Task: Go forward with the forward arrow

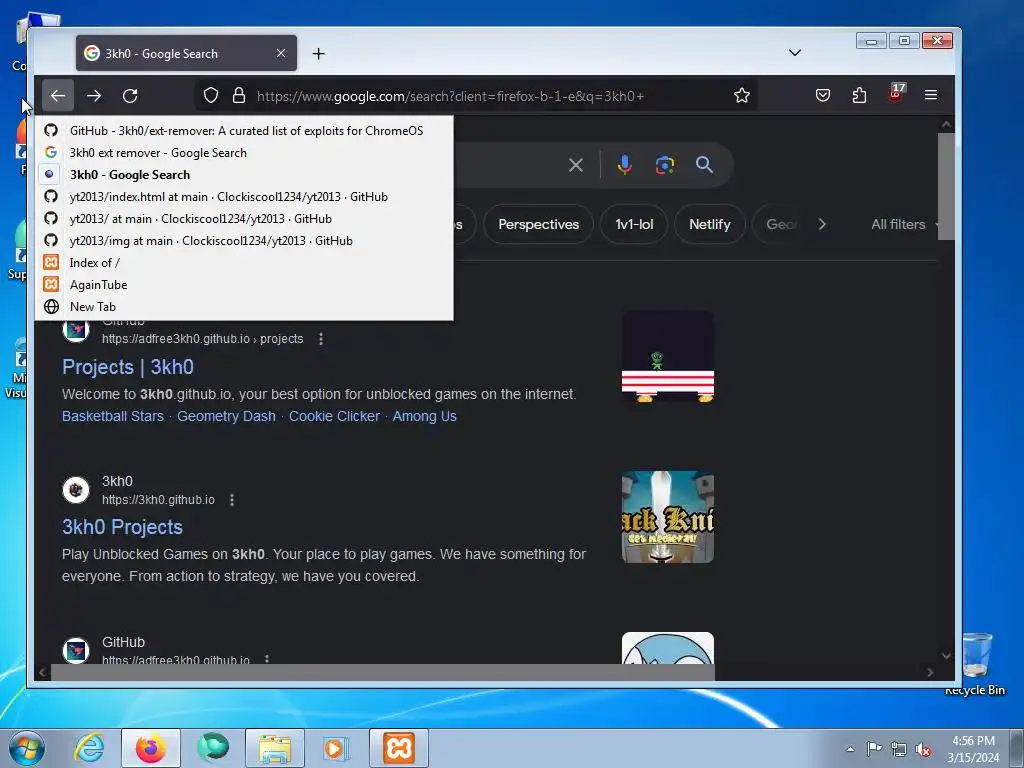Action: 94,96
